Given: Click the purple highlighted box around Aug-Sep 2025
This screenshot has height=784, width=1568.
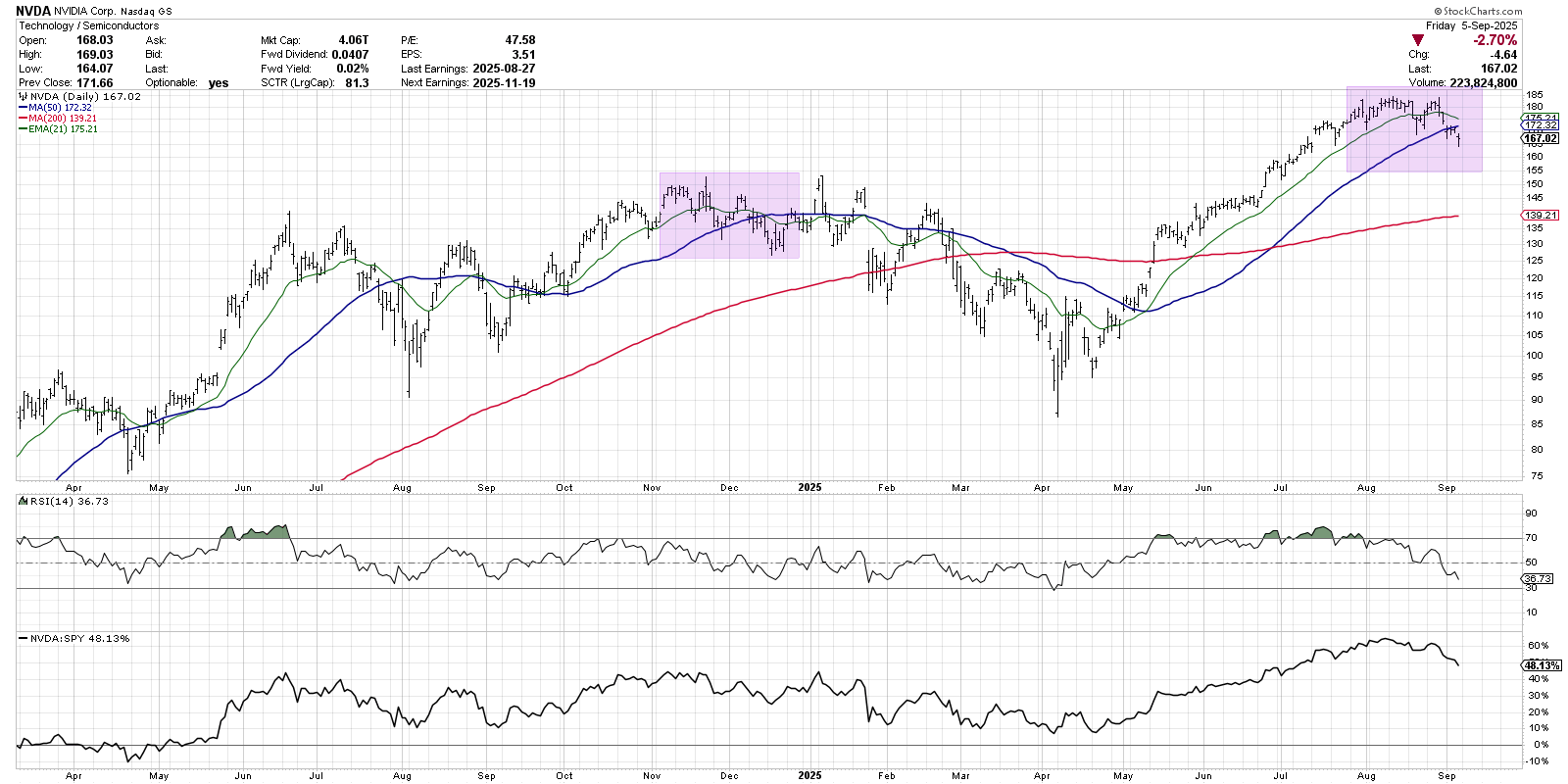Looking at the screenshot, I should point(1413,129).
